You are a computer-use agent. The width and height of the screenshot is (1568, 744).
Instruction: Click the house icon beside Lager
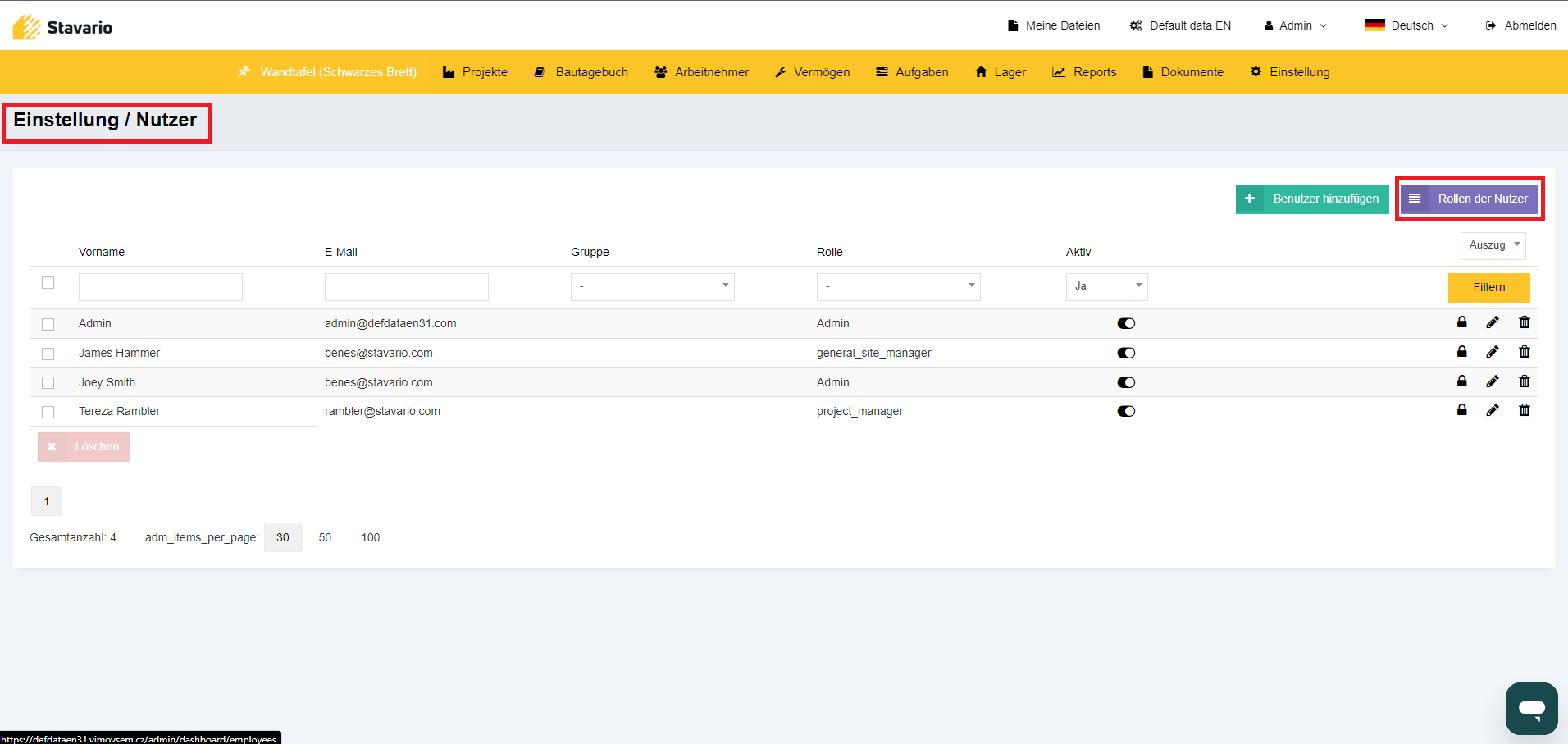pyautogui.click(x=981, y=72)
